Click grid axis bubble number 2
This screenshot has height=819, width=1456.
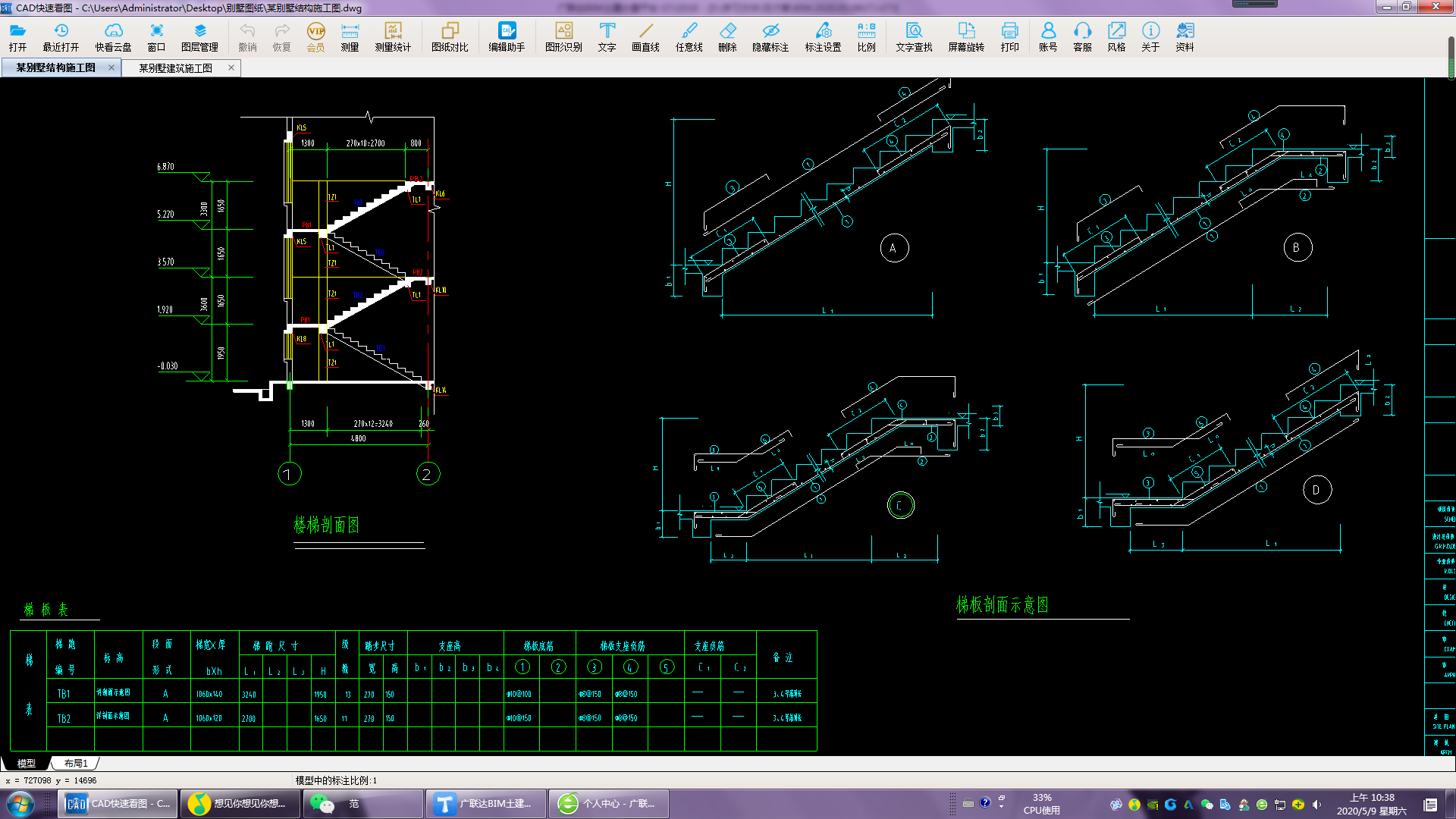click(x=428, y=474)
